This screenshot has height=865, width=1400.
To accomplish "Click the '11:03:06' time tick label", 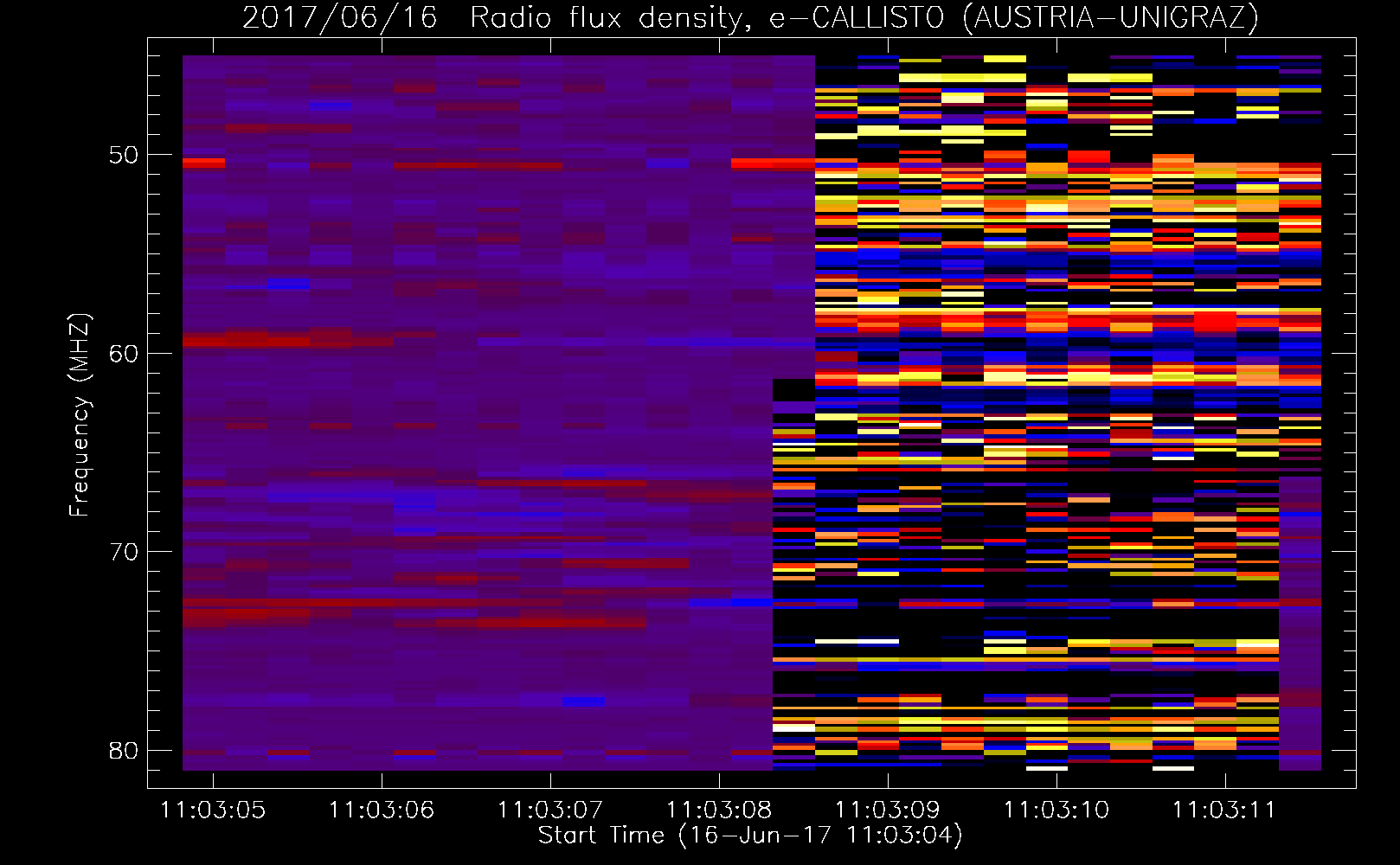I will point(382,811).
